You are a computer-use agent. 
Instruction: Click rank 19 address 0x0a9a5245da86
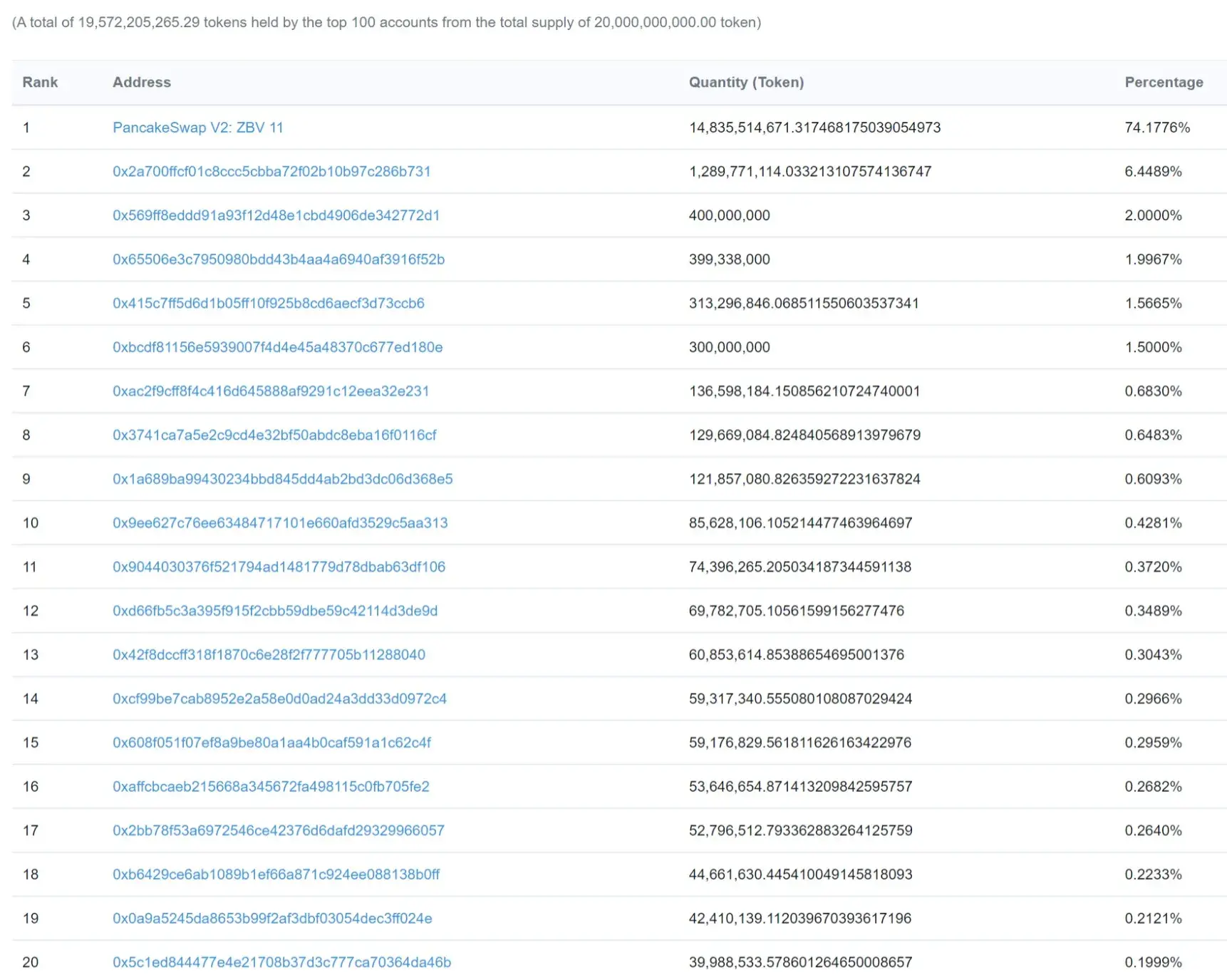tap(272, 919)
